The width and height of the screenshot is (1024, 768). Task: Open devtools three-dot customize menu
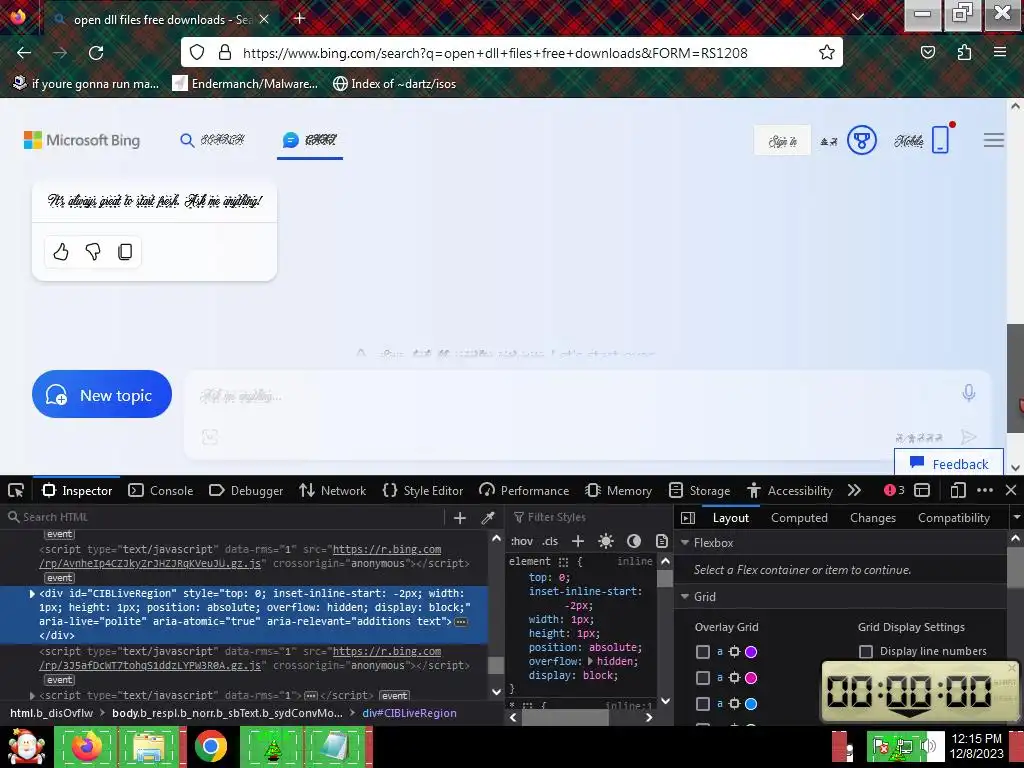985,490
